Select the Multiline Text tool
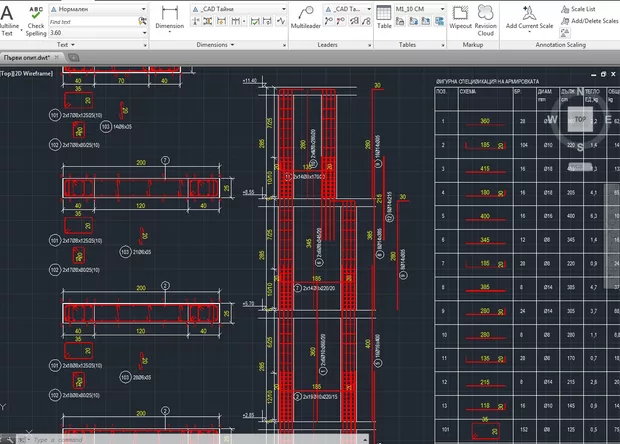620x444 pixels. click(9, 20)
